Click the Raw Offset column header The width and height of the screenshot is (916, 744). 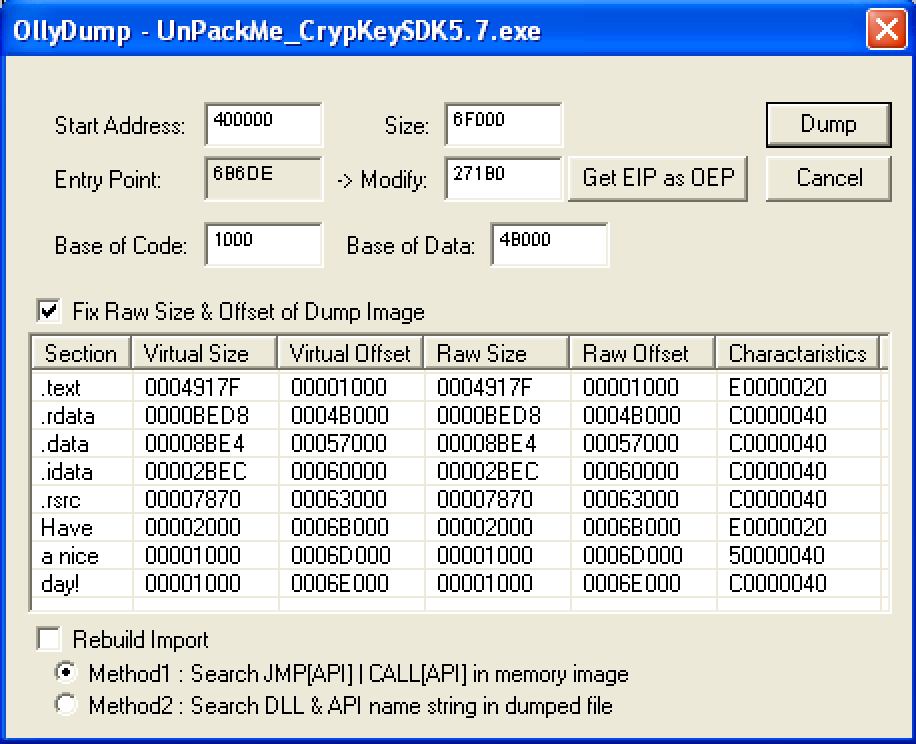[643, 353]
